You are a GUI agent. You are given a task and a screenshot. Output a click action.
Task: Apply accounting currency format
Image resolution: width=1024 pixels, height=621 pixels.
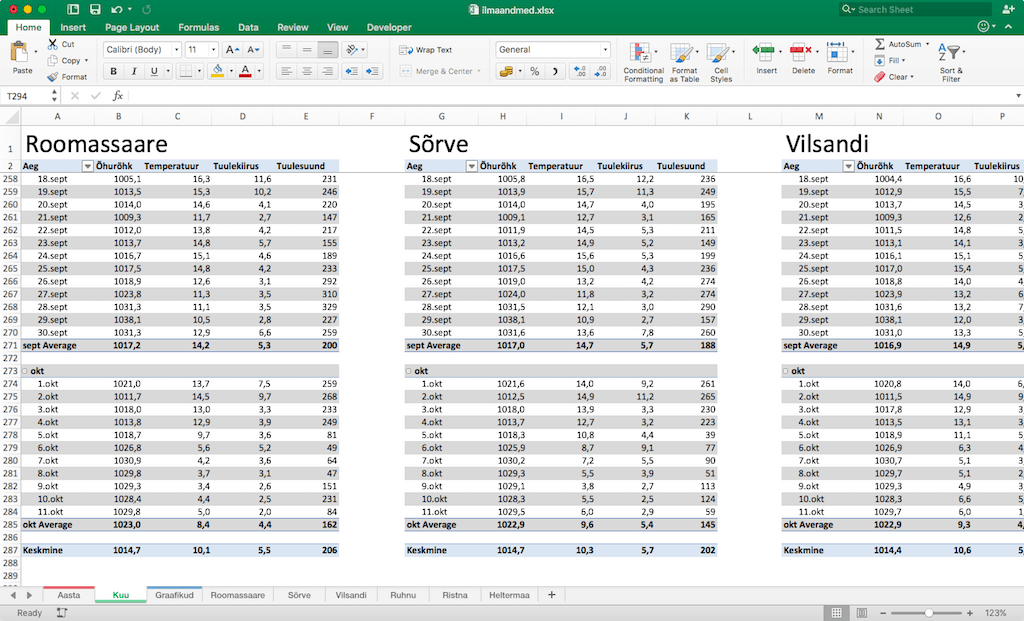tap(506, 71)
